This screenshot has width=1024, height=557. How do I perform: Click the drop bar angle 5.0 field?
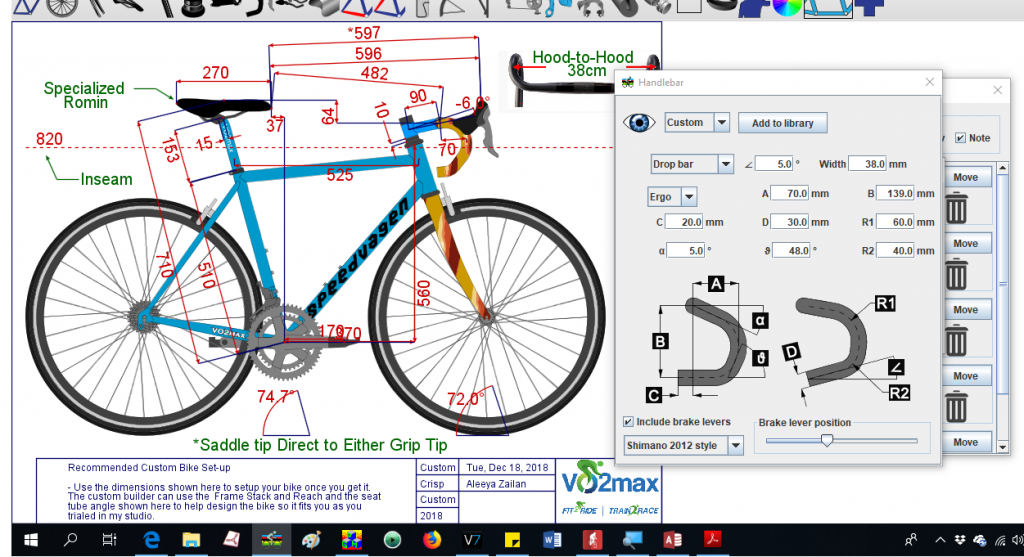coord(775,164)
